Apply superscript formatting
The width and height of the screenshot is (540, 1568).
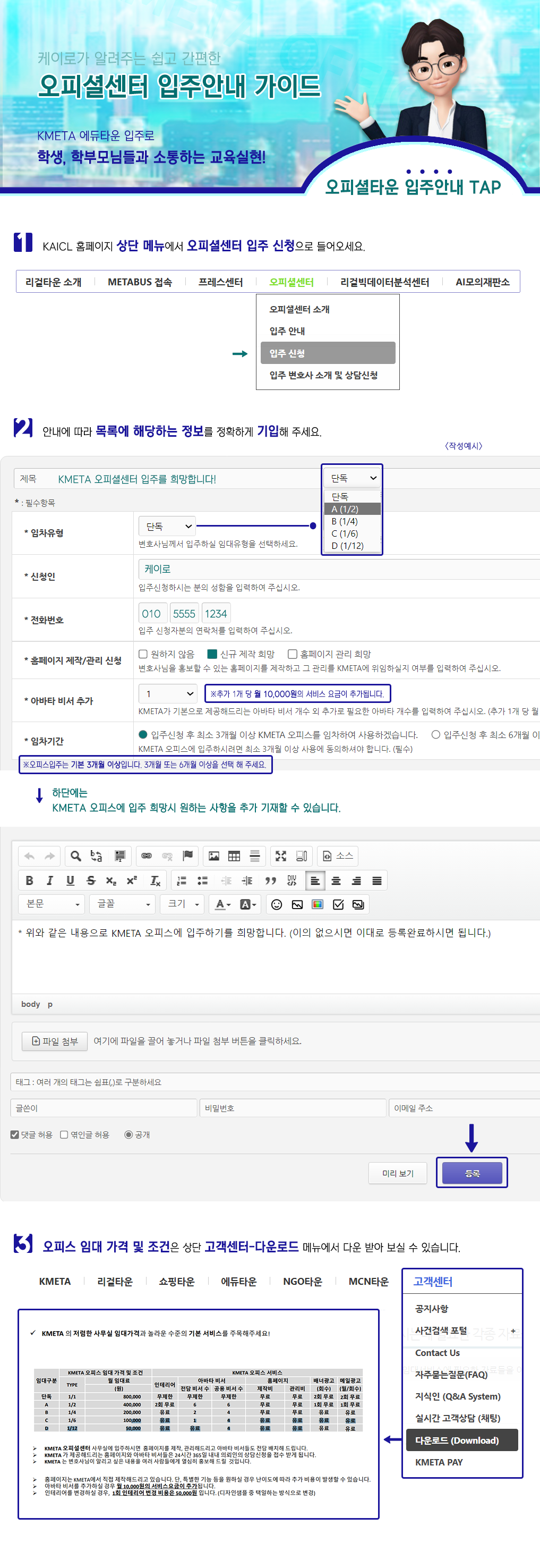click(x=132, y=880)
